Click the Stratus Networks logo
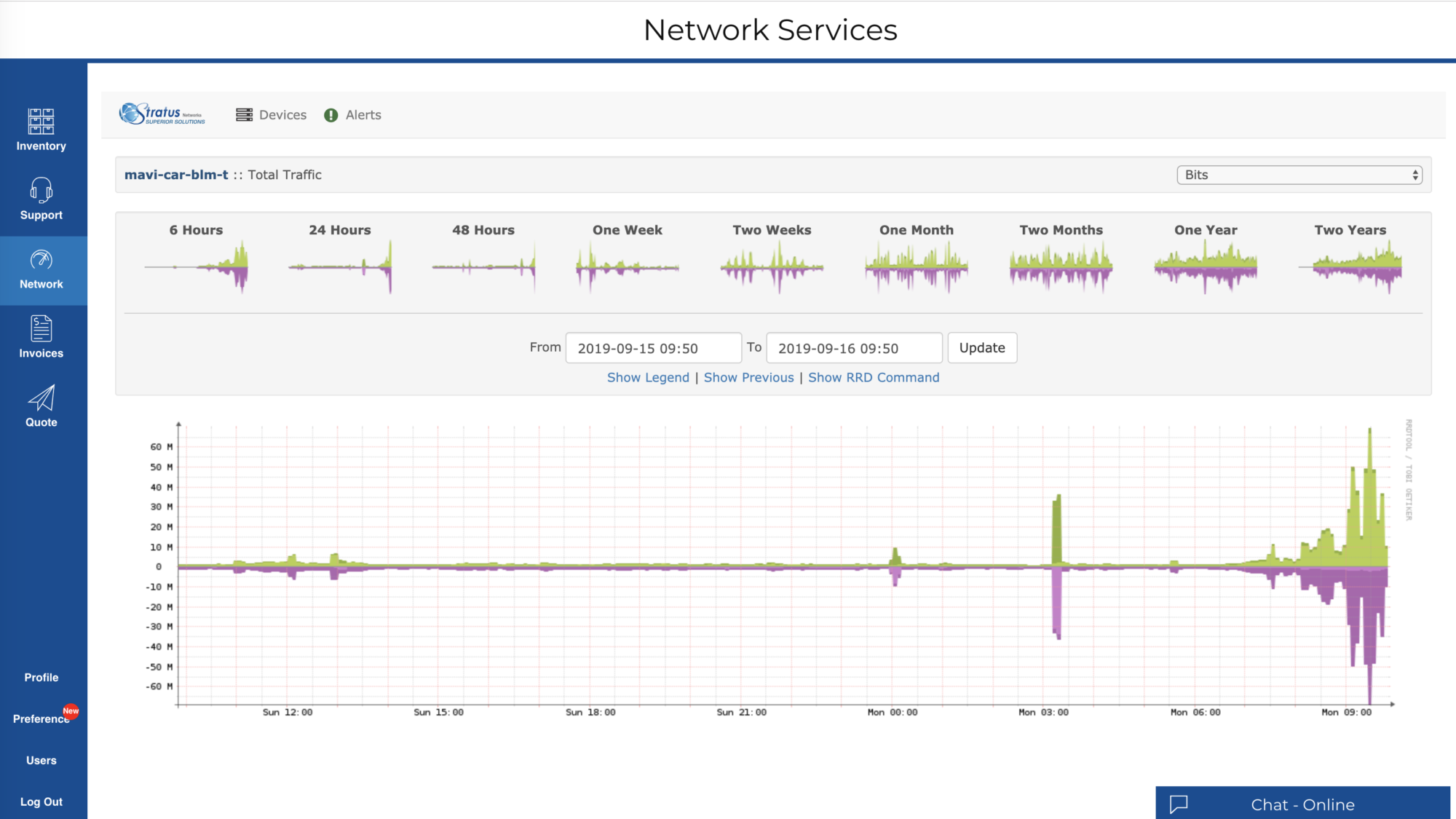1456x819 pixels. 162,114
